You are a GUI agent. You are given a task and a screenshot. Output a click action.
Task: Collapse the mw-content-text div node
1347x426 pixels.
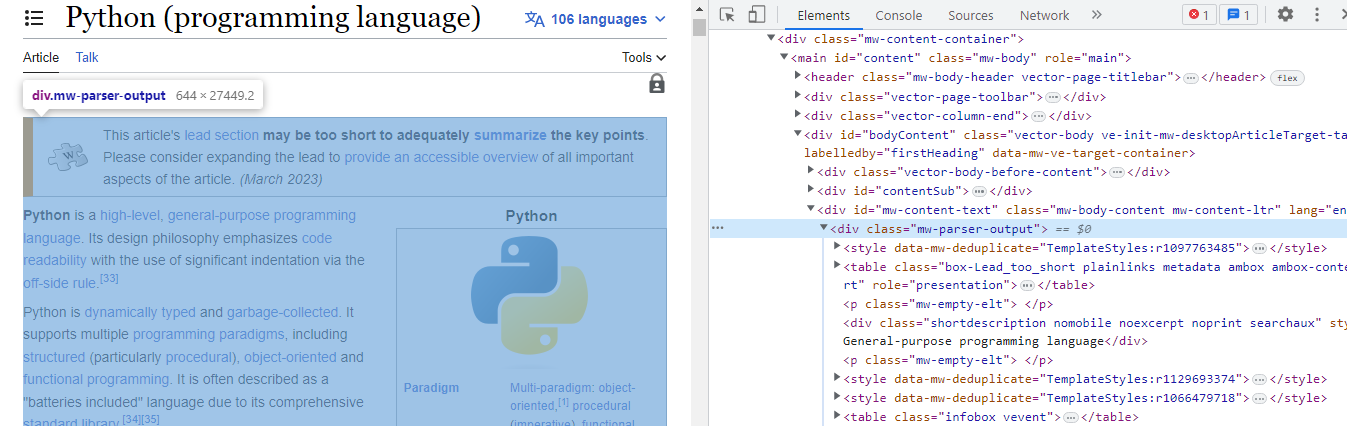(811, 210)
